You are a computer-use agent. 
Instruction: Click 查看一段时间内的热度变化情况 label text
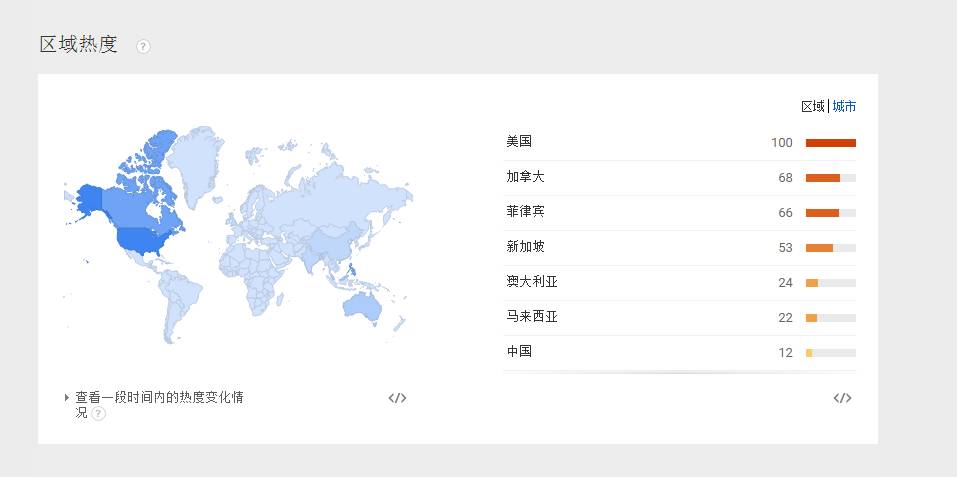coord(159,405)
